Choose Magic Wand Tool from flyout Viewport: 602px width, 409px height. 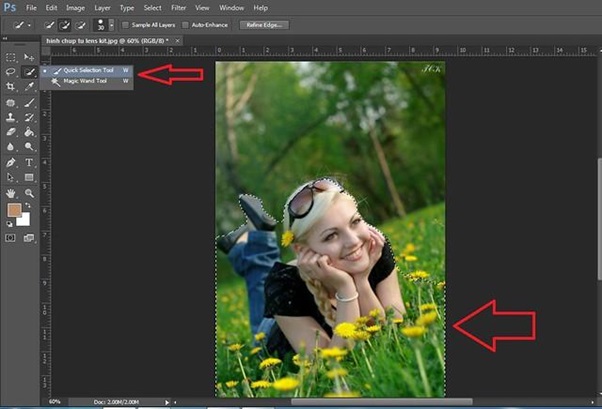[x=87, y=81]
